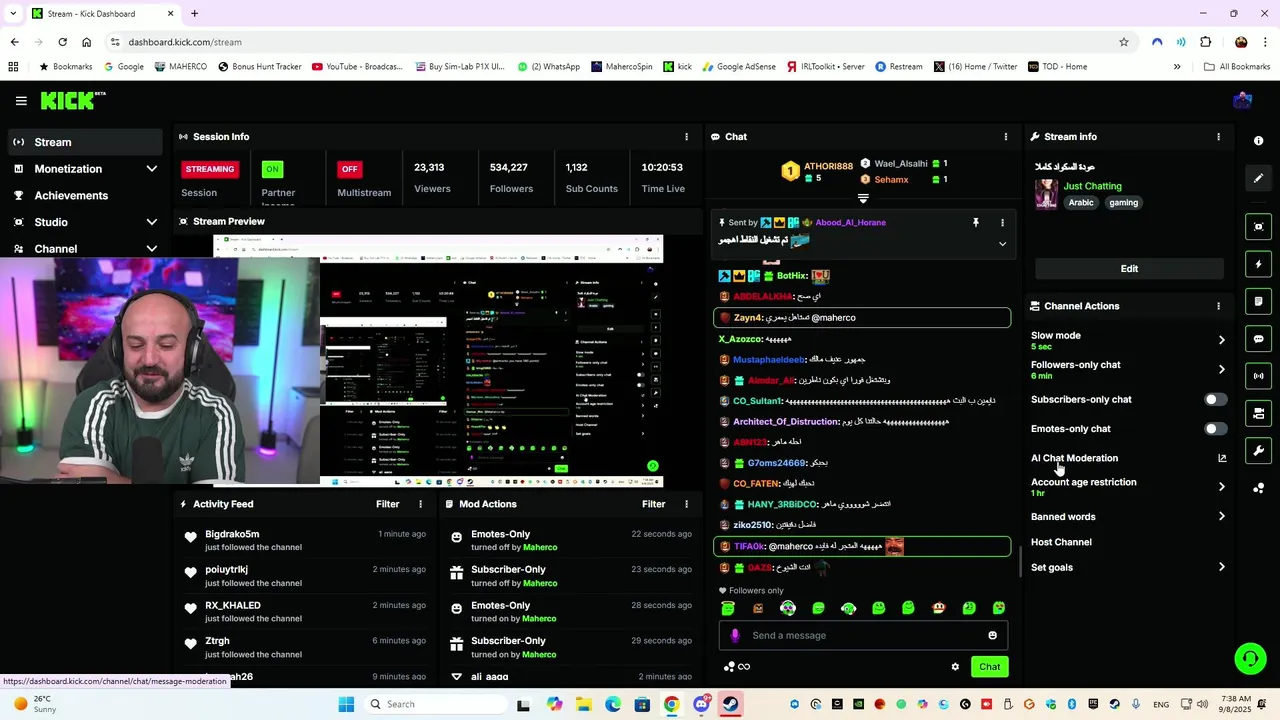
Task: Open the emoji picker in message box
Action: (x=992, y=635)
